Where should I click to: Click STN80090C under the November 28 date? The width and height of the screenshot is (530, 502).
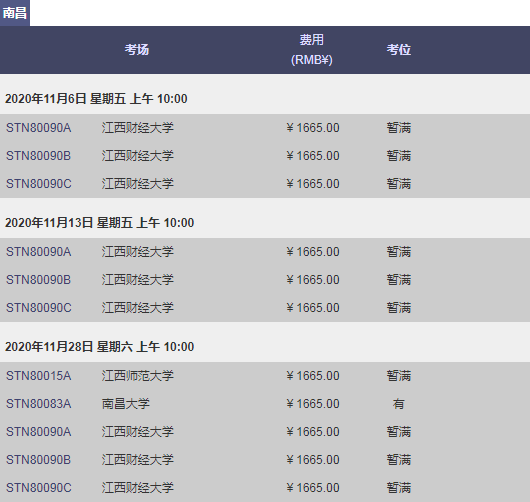pos(39,488)
